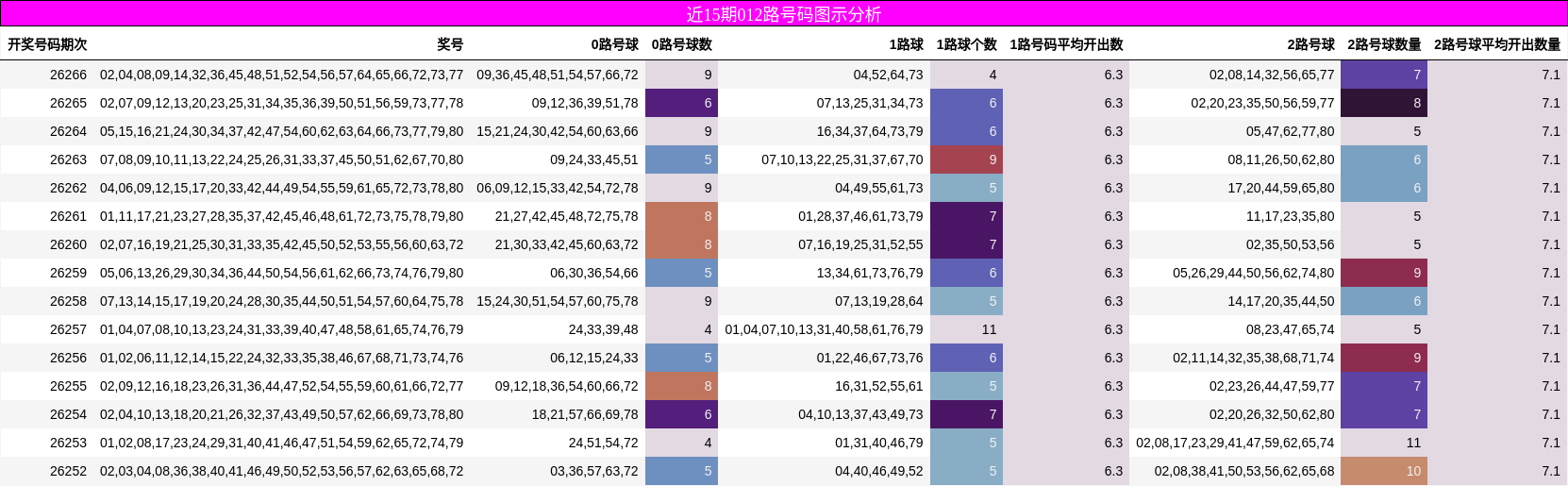Select issue number 26252

click(x=68, y=471)
